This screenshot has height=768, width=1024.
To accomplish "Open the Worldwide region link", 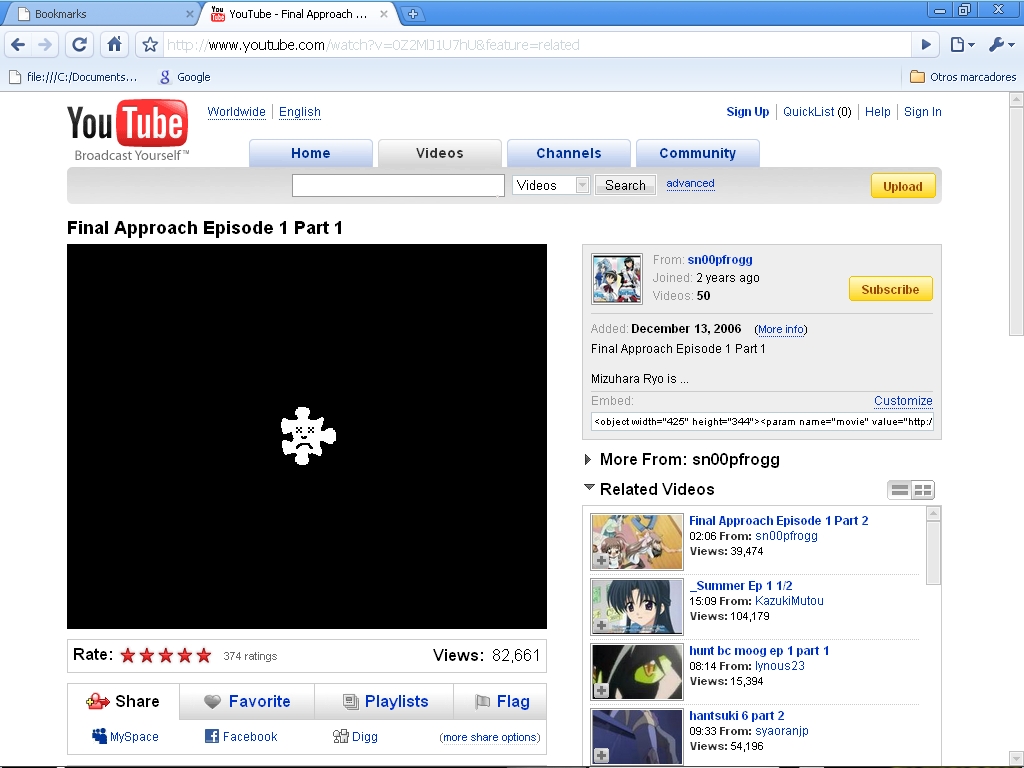I will point(236,112).
